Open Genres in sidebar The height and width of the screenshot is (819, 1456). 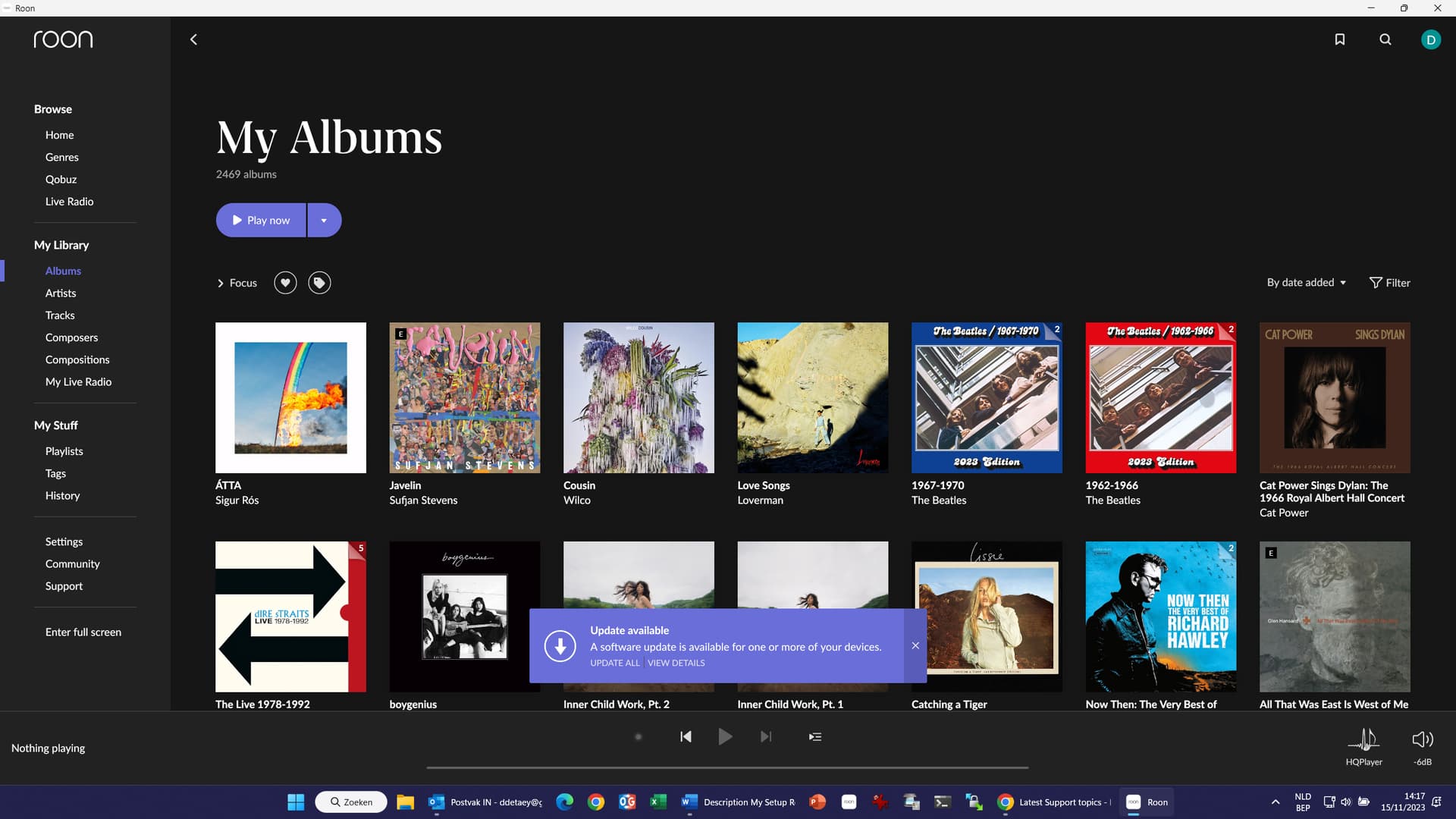[62, 157]
